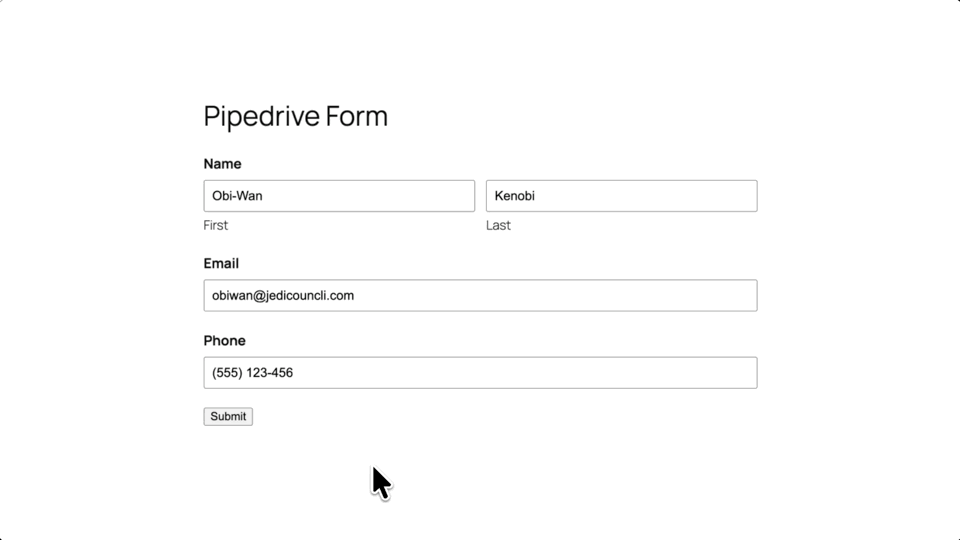
Task: Click the 'Obi-Wan' text in First field
Action: click(237, 196)
